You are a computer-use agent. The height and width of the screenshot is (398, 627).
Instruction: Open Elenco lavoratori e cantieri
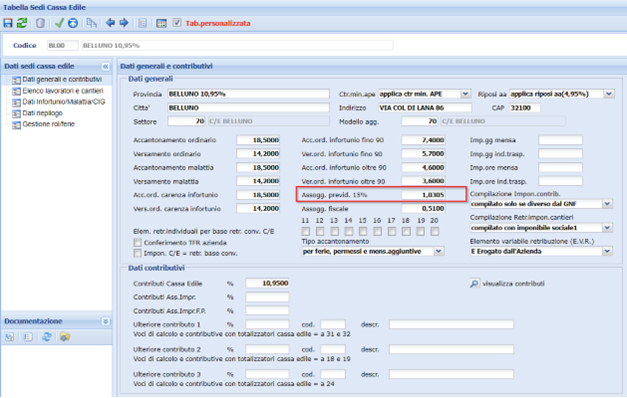[62, 91]
